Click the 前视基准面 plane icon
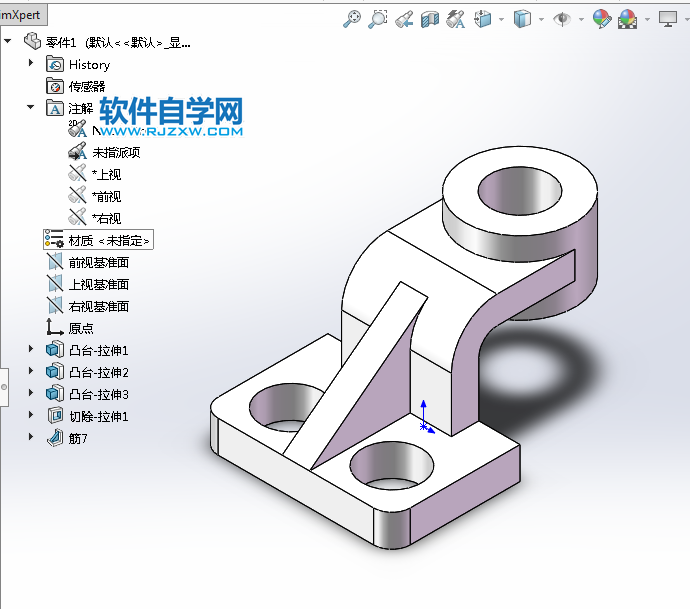 click(55, 261)
